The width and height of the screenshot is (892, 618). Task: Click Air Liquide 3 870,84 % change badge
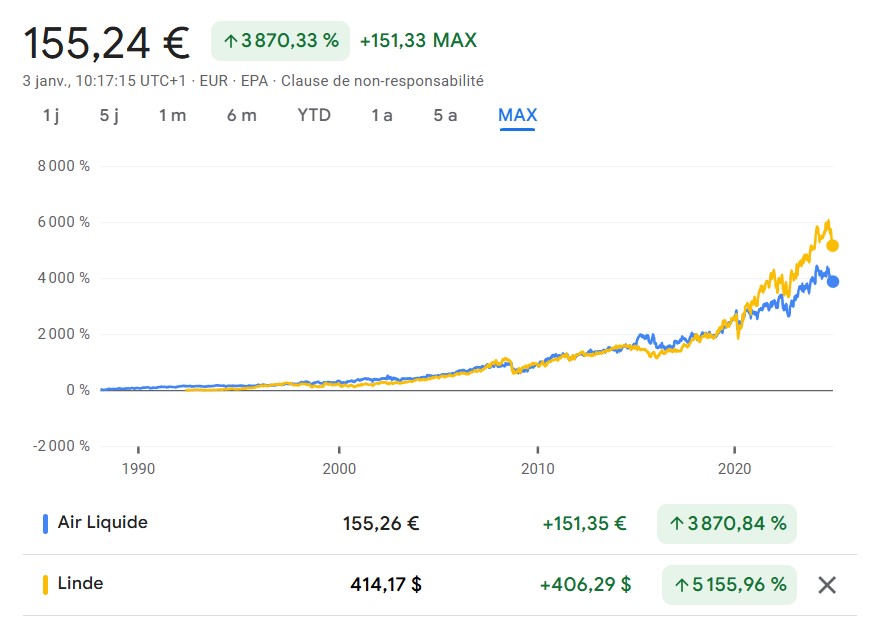point(727,523)
